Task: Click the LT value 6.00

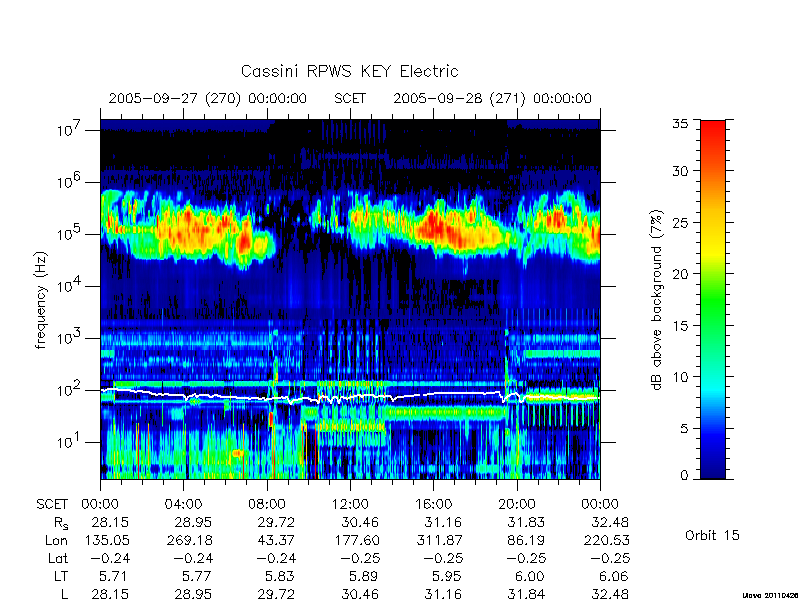Action: point(531,576)
